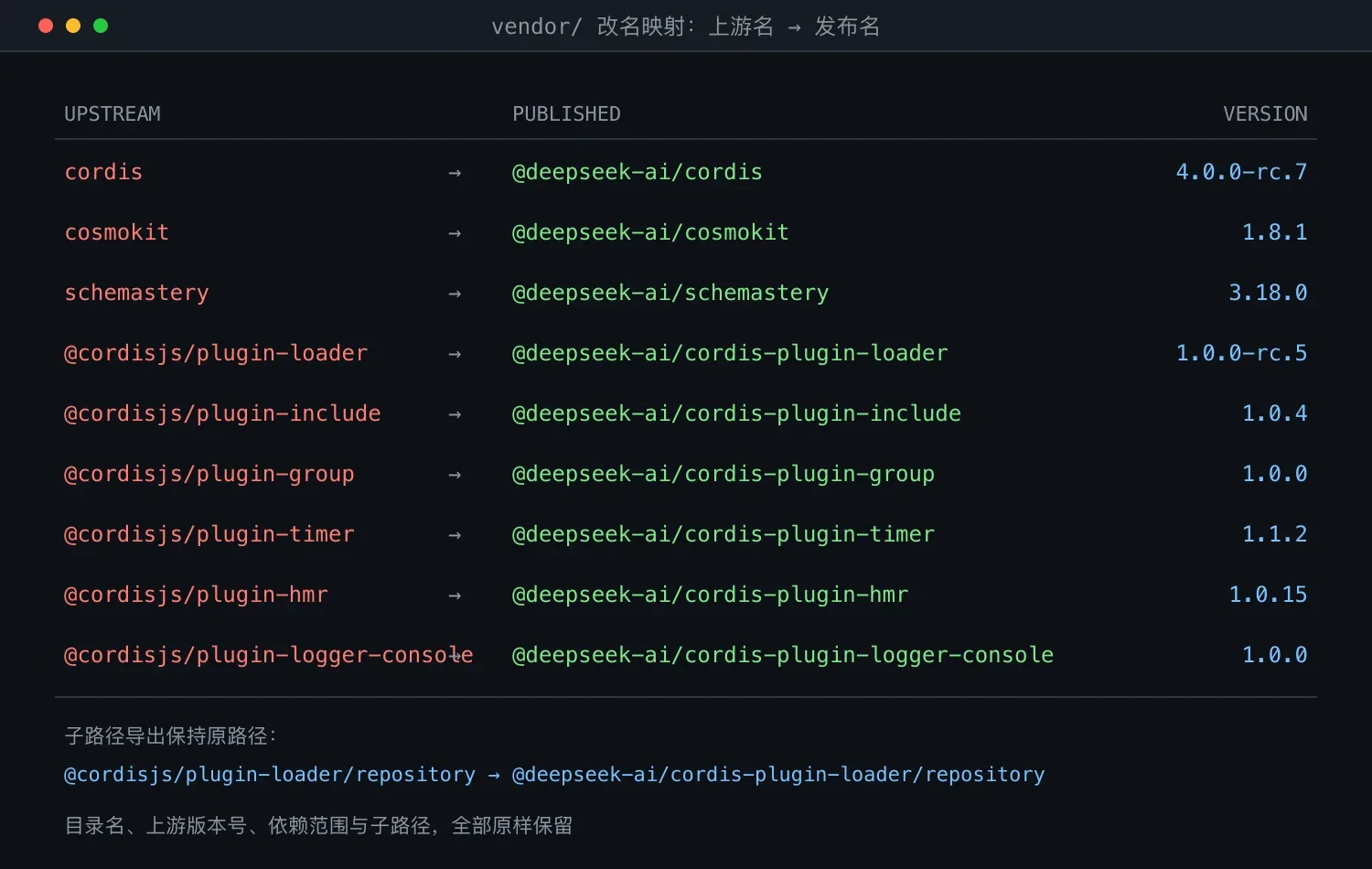Select upstream name 'cosmokit'

116,232
